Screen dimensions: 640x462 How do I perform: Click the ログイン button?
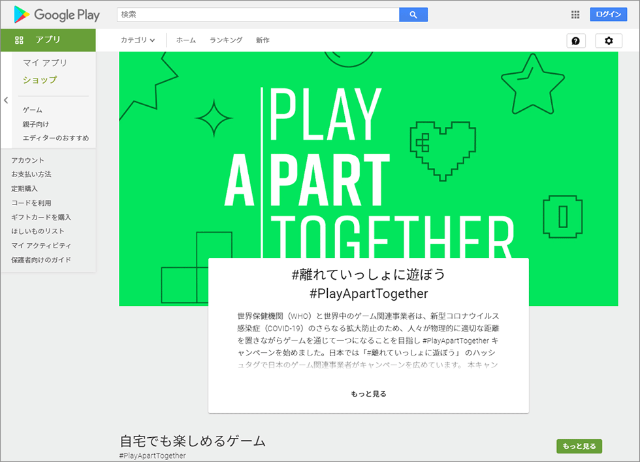[608, 15]
